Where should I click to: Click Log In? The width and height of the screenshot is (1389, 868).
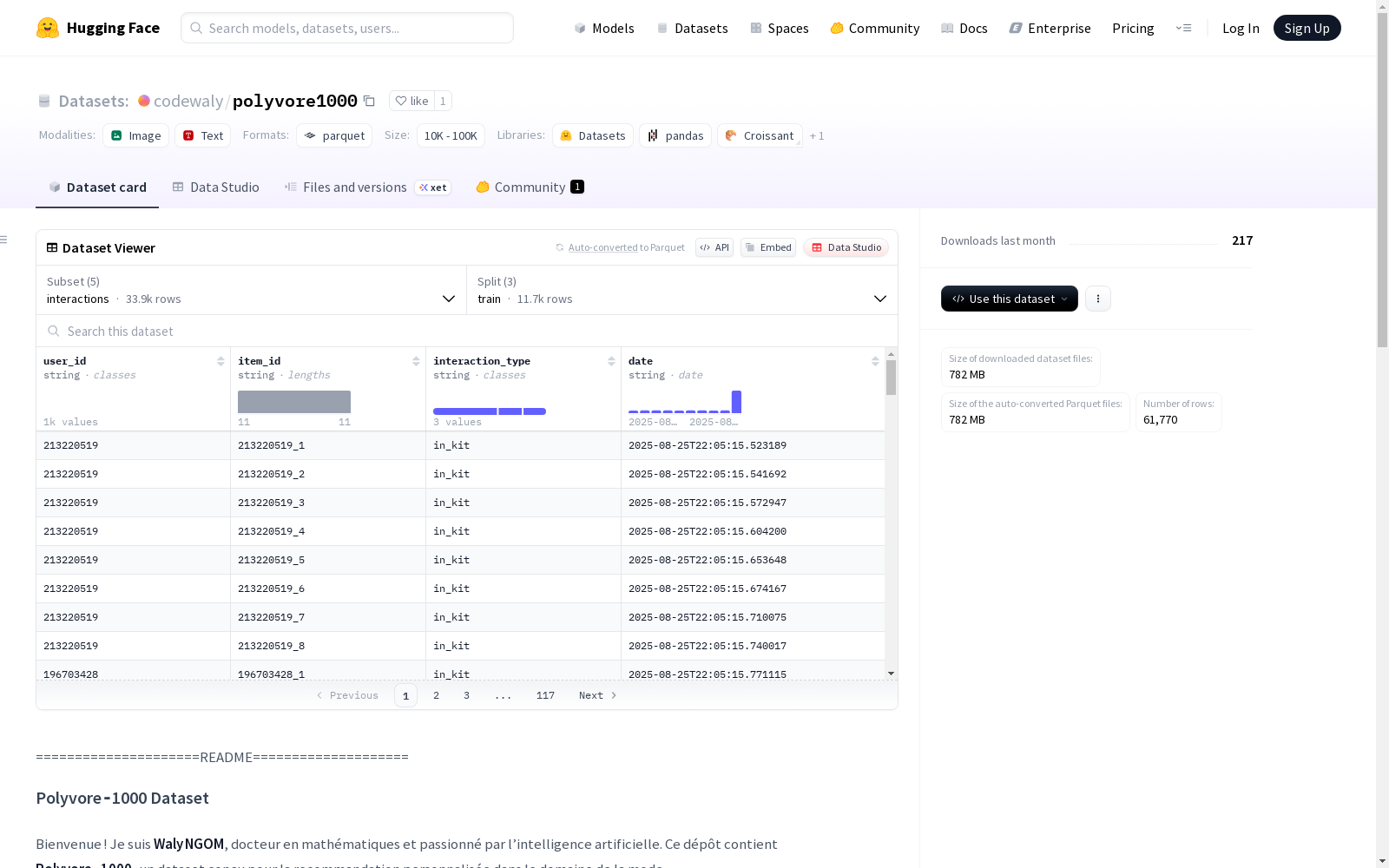coord(1241,28)
